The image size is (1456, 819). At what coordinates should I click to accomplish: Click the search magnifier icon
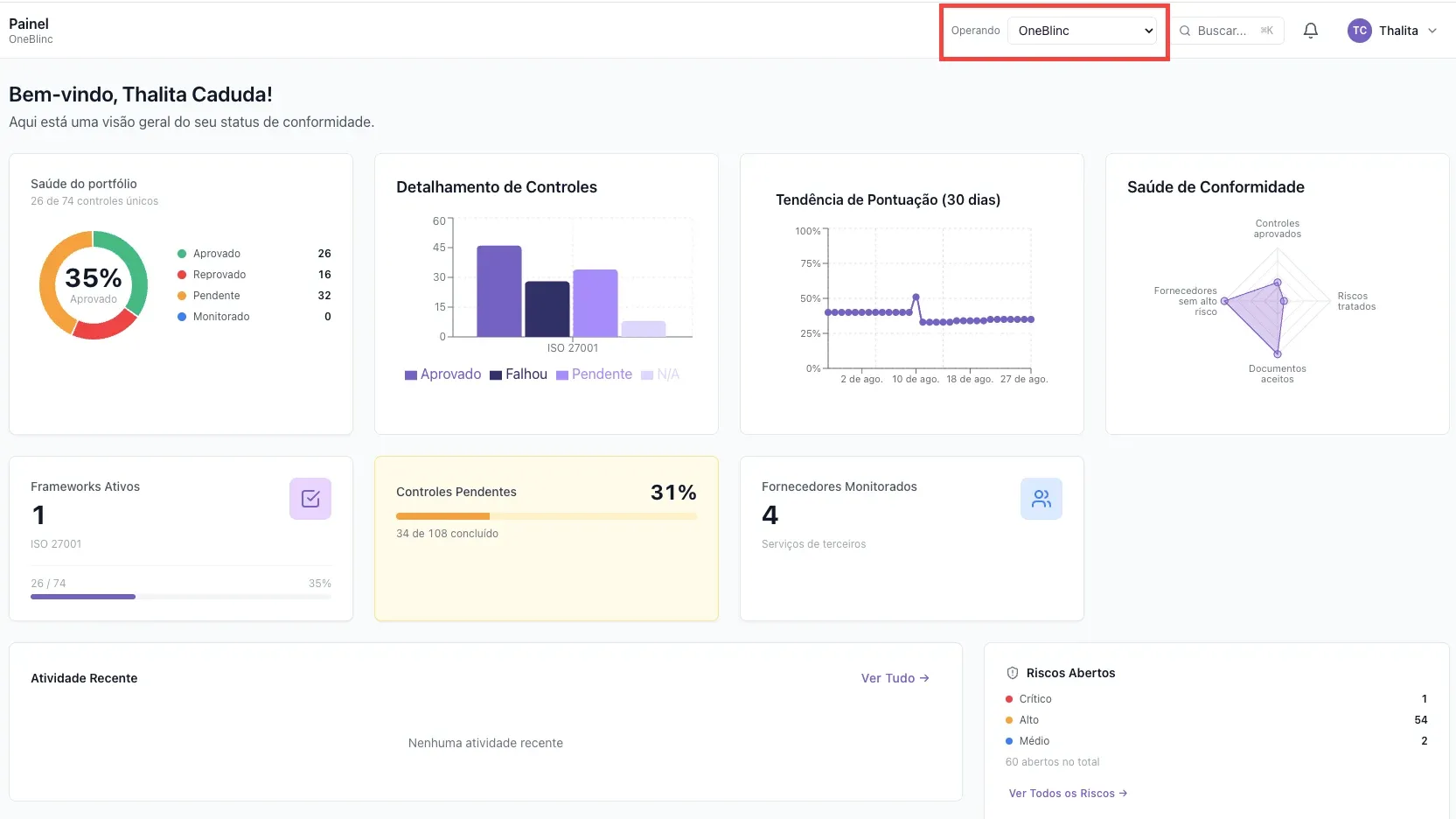tap(1185, 31)
